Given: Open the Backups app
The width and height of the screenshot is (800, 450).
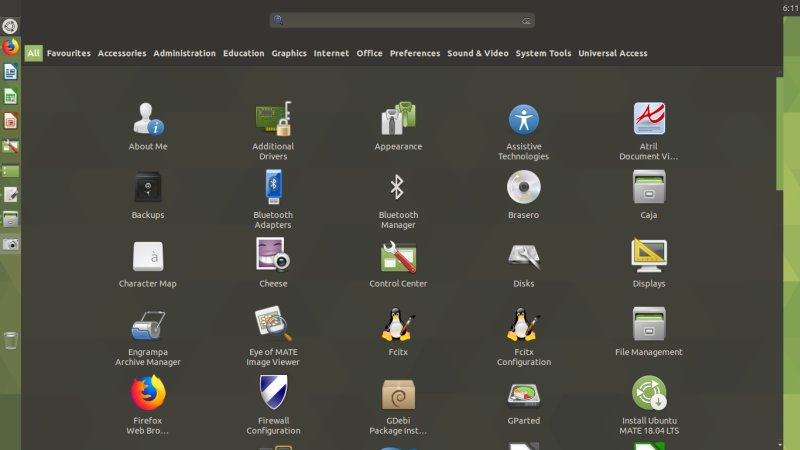Looking at the screenshot, I should coord(147,195).
